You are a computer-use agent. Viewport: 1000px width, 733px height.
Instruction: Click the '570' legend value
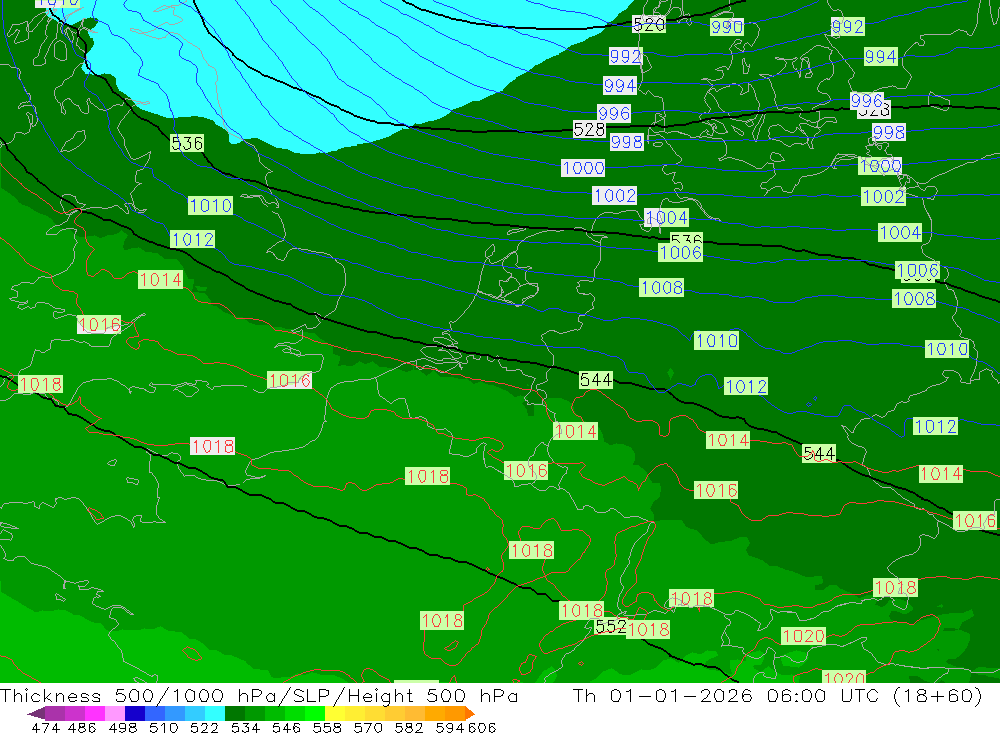[368, 727]
